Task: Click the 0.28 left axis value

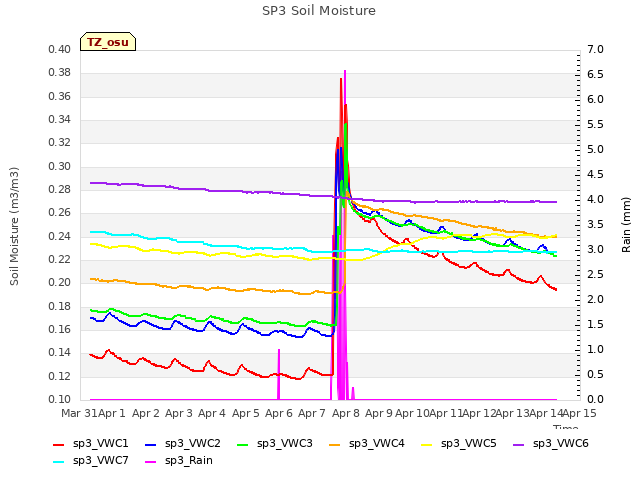Action: pyautogui.click(x=60, y=189)
